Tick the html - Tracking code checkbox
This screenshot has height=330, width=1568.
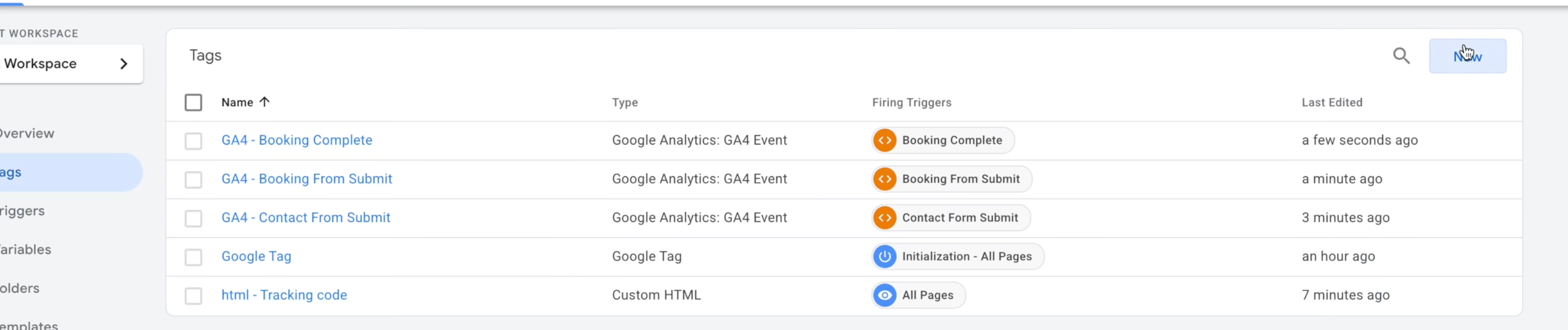(194, 296)
